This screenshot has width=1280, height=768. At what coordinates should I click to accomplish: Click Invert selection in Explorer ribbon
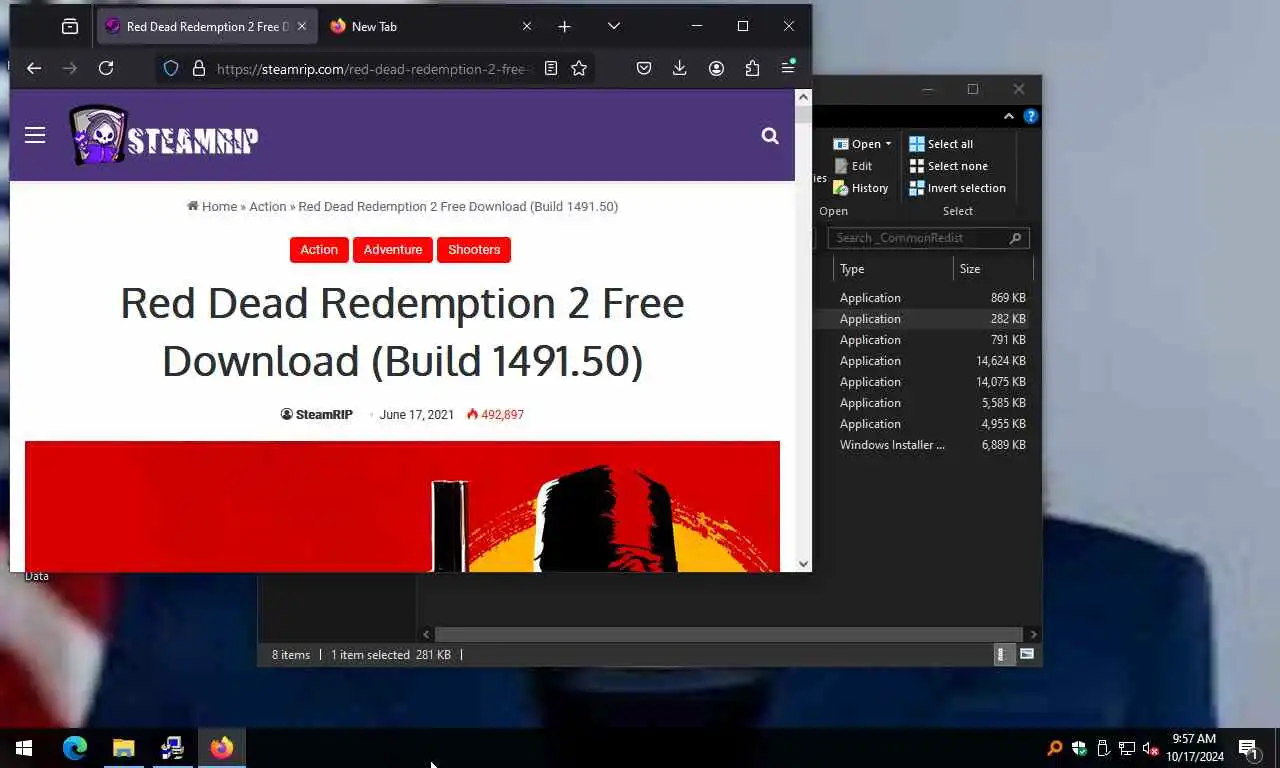[957, 188]
